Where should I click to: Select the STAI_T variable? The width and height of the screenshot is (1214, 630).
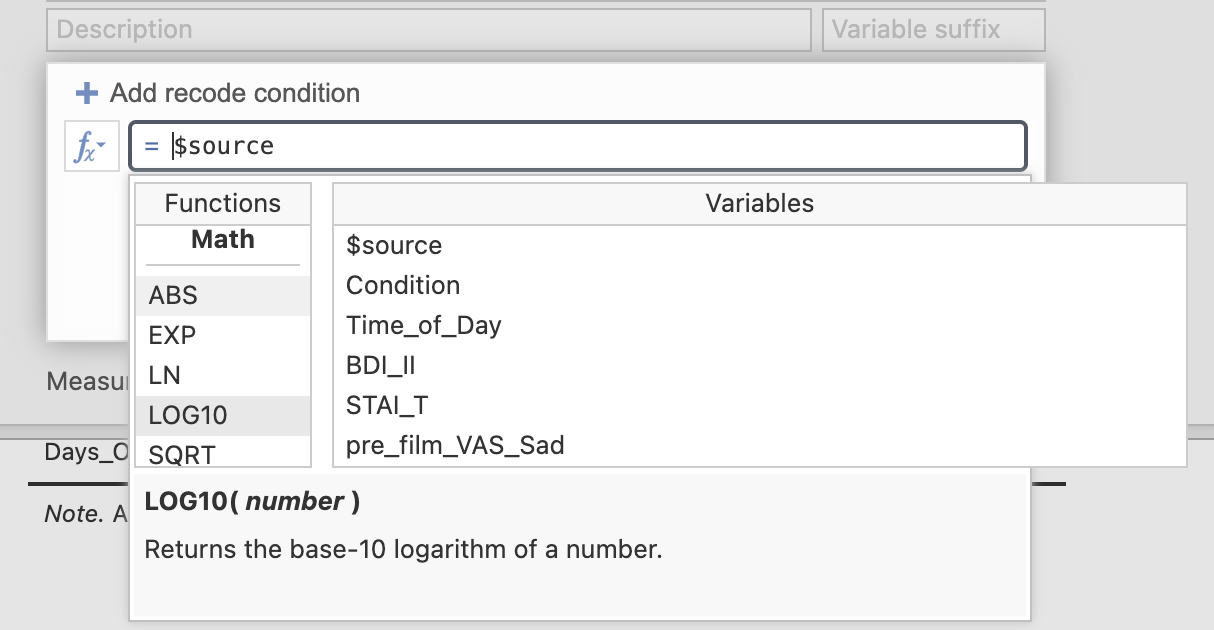(x=759, y=405)
